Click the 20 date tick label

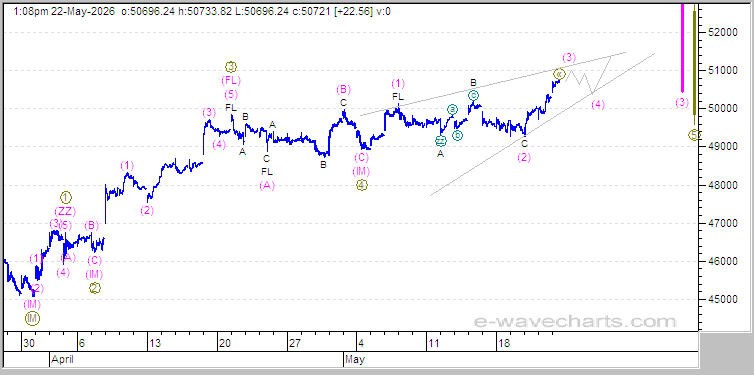tap(225, 344)
